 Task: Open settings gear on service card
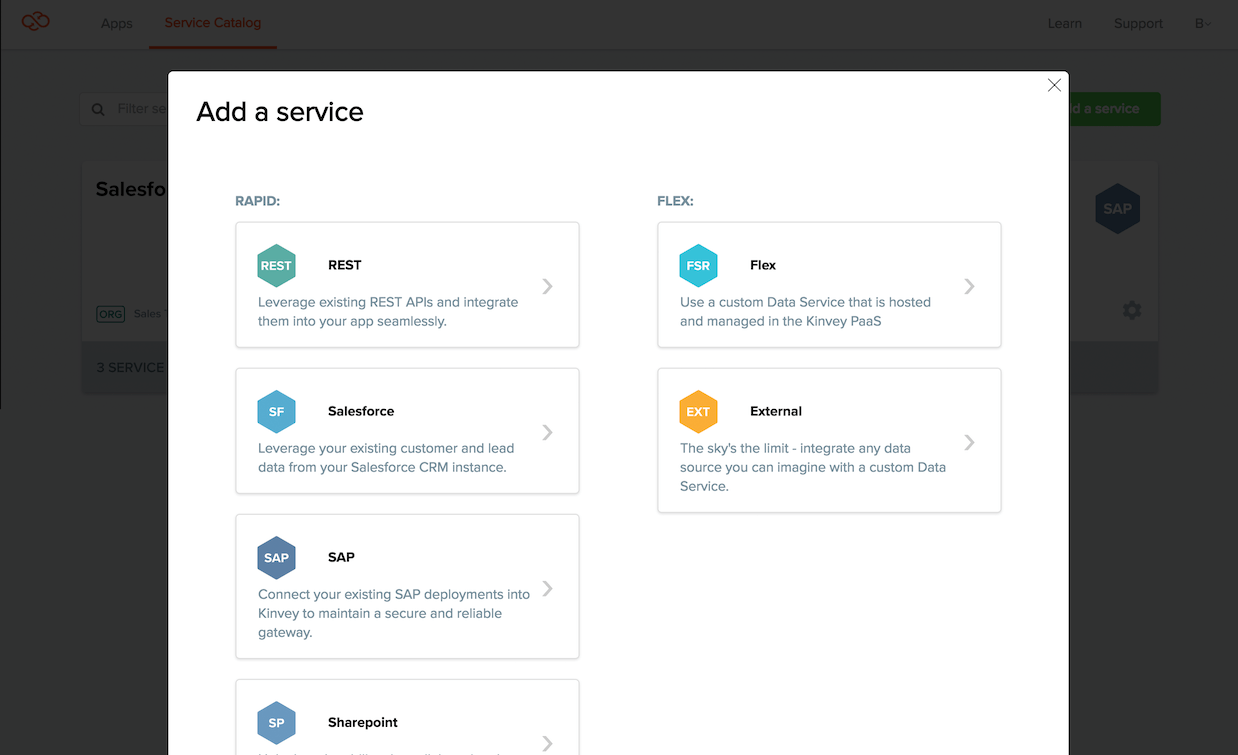(x=1131, y=310)
